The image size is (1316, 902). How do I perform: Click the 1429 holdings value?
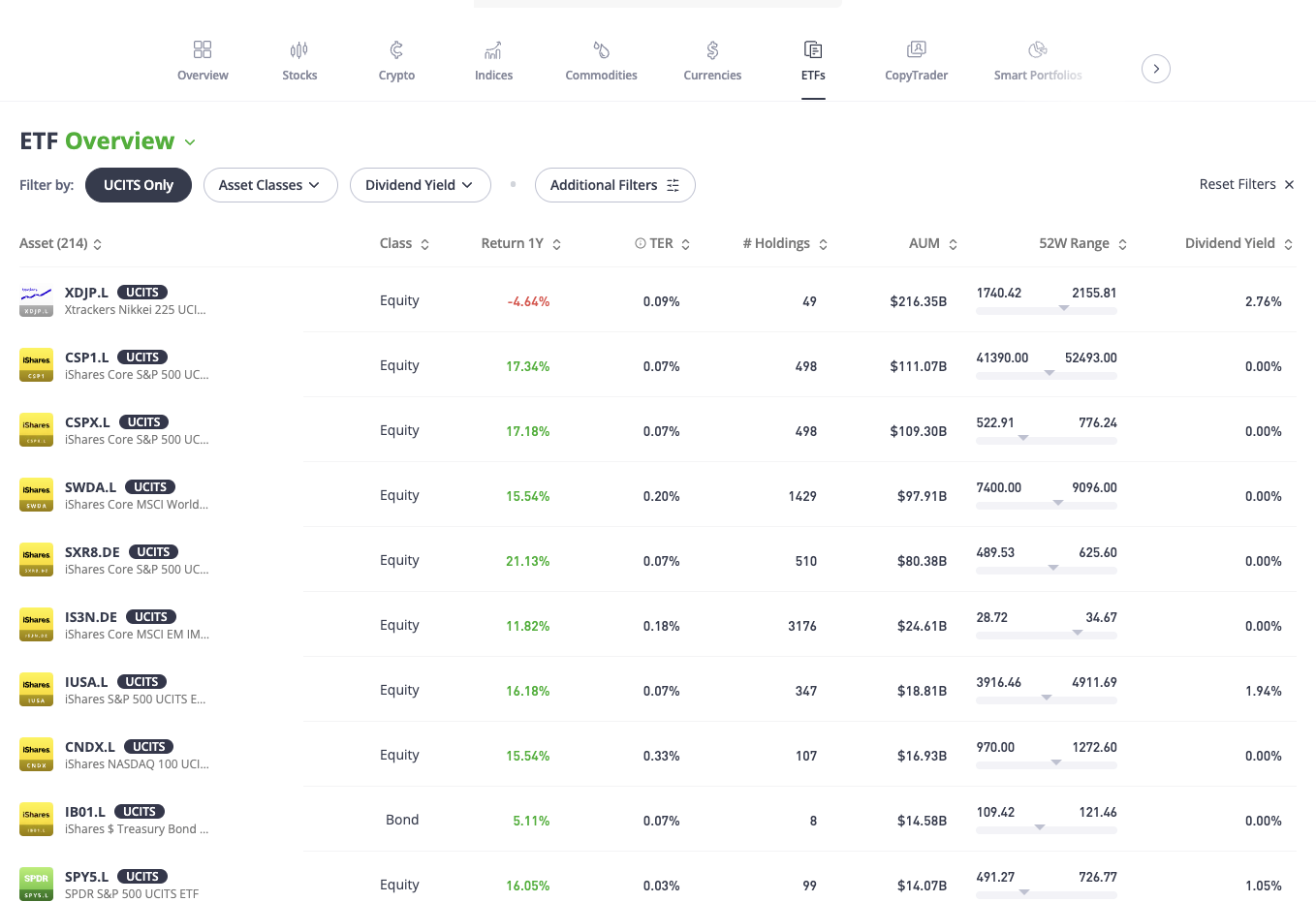point(802,496)
